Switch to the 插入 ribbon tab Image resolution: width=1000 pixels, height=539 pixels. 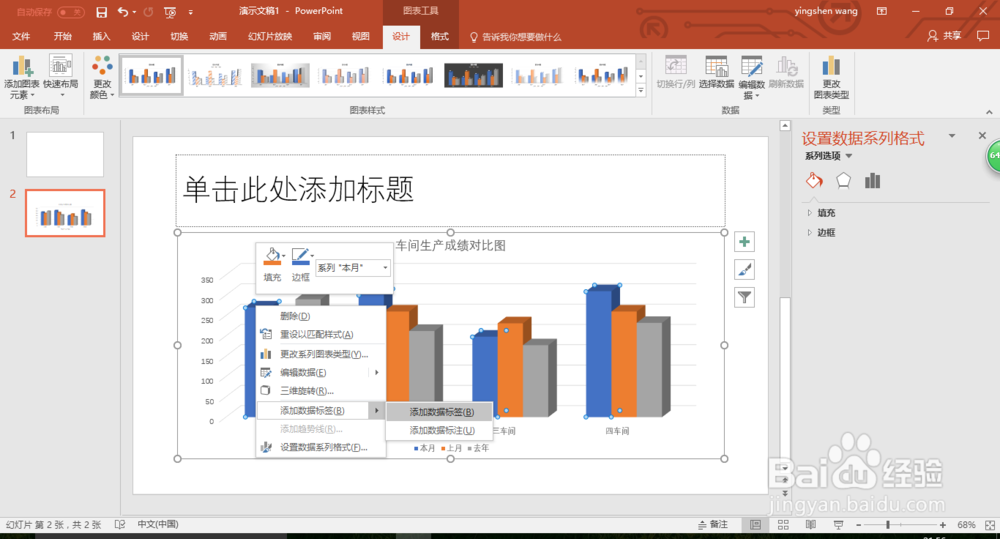(x=101, y=36)
